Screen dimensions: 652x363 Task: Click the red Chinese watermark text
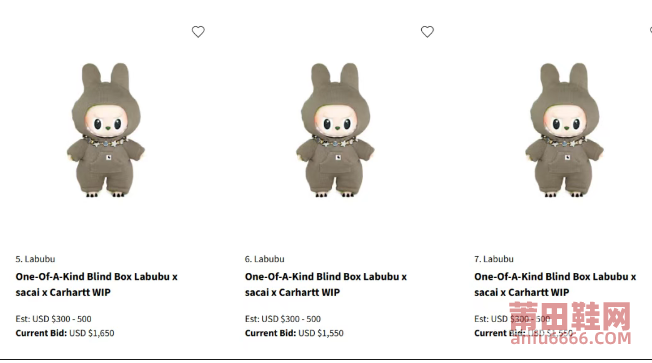[x=570, y=316]
